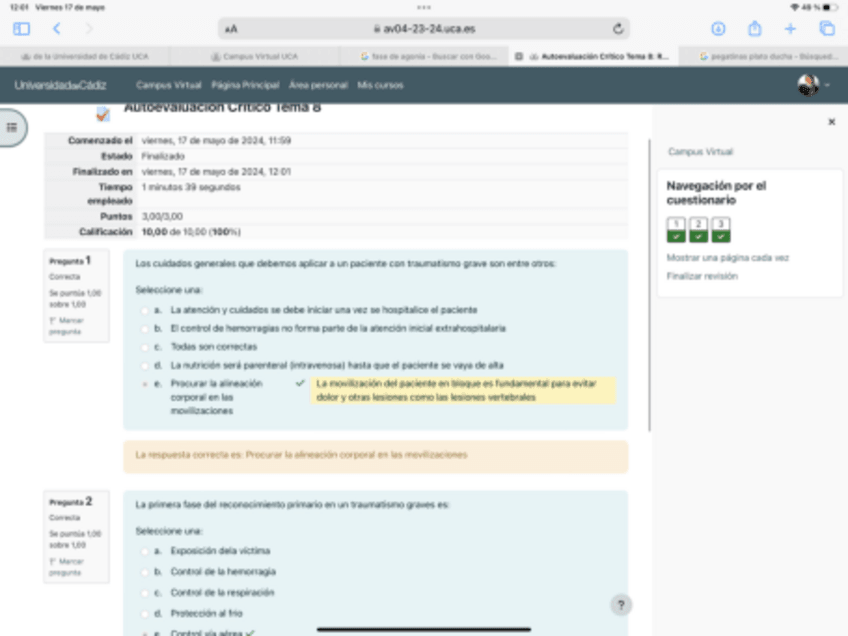Expand the user menu arrow

(827, 85)
